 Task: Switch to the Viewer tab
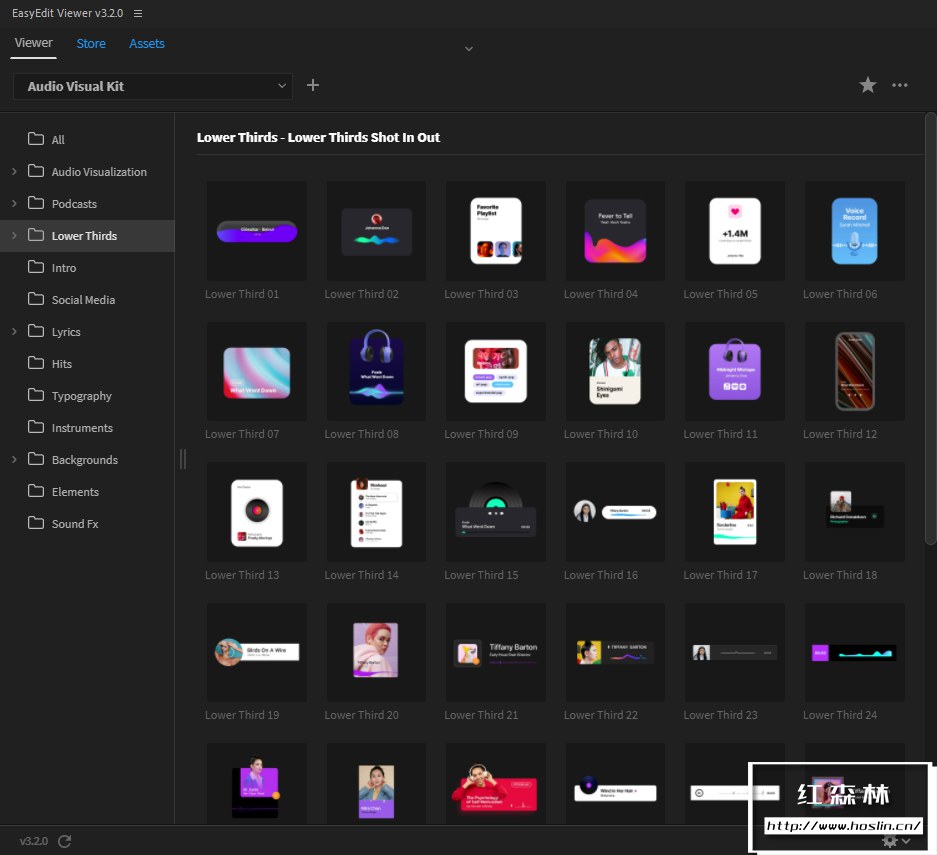pyautogui.click(x=33, y=43)
